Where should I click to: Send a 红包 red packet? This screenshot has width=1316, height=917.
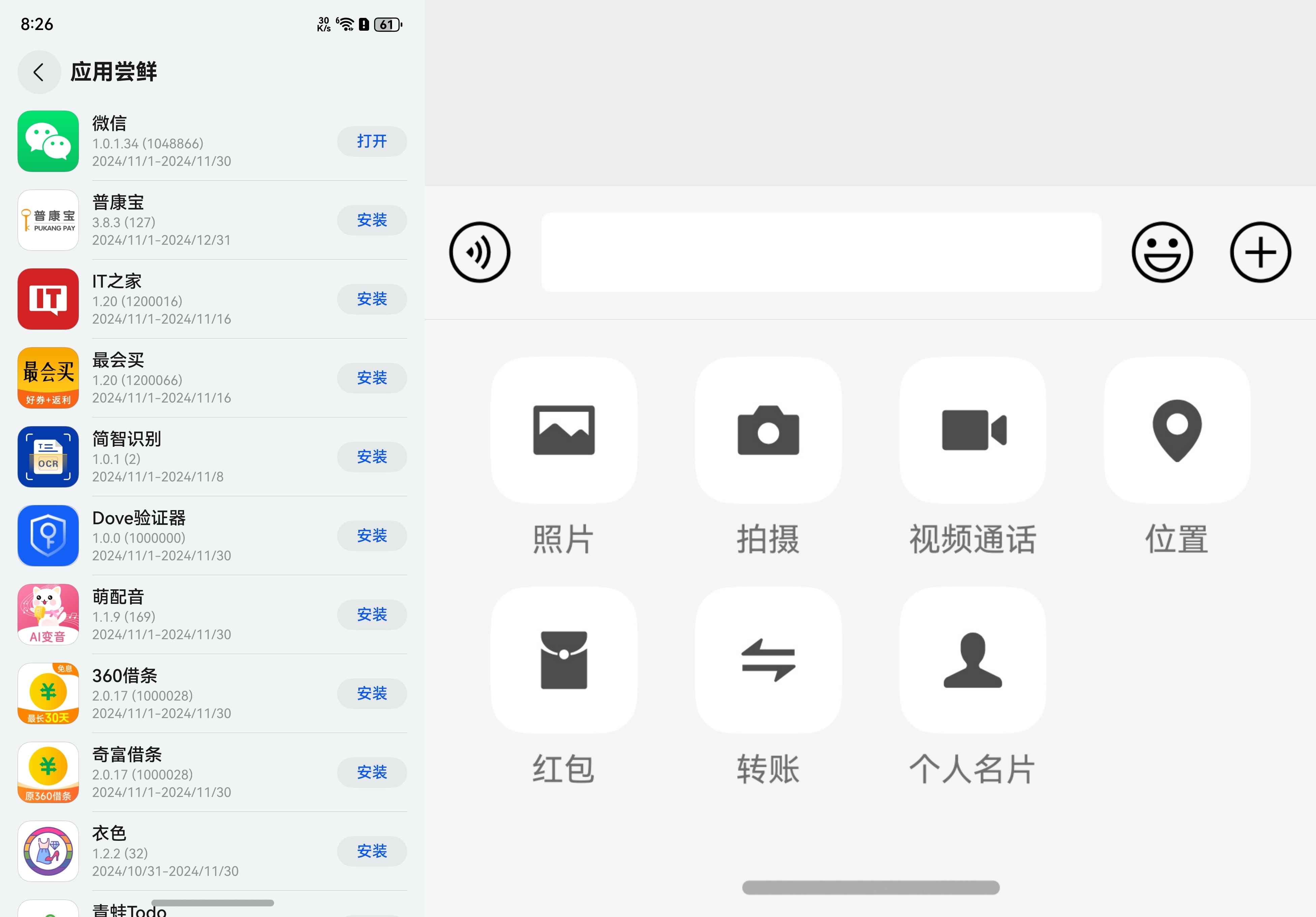click(564, 660)
